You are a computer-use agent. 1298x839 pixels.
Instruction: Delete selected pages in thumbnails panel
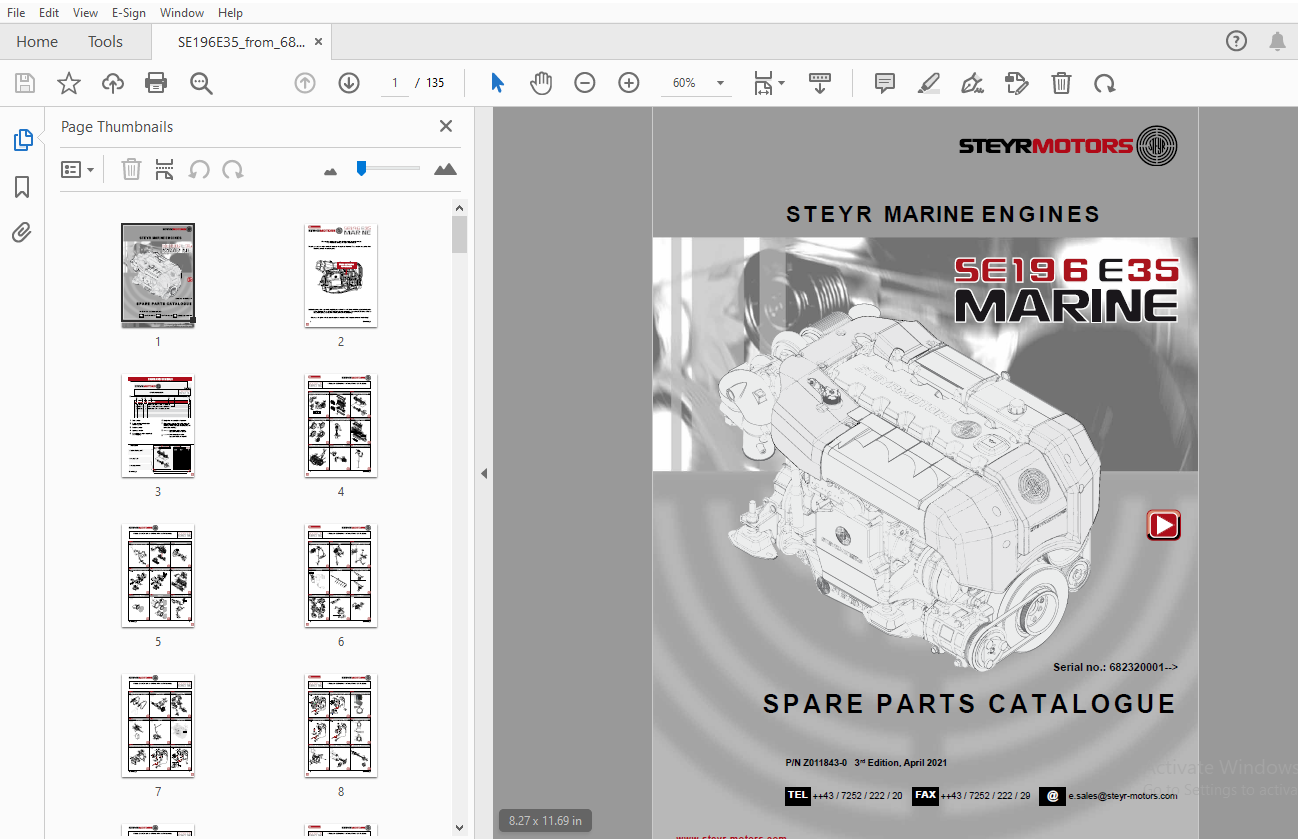click(131, 170)
